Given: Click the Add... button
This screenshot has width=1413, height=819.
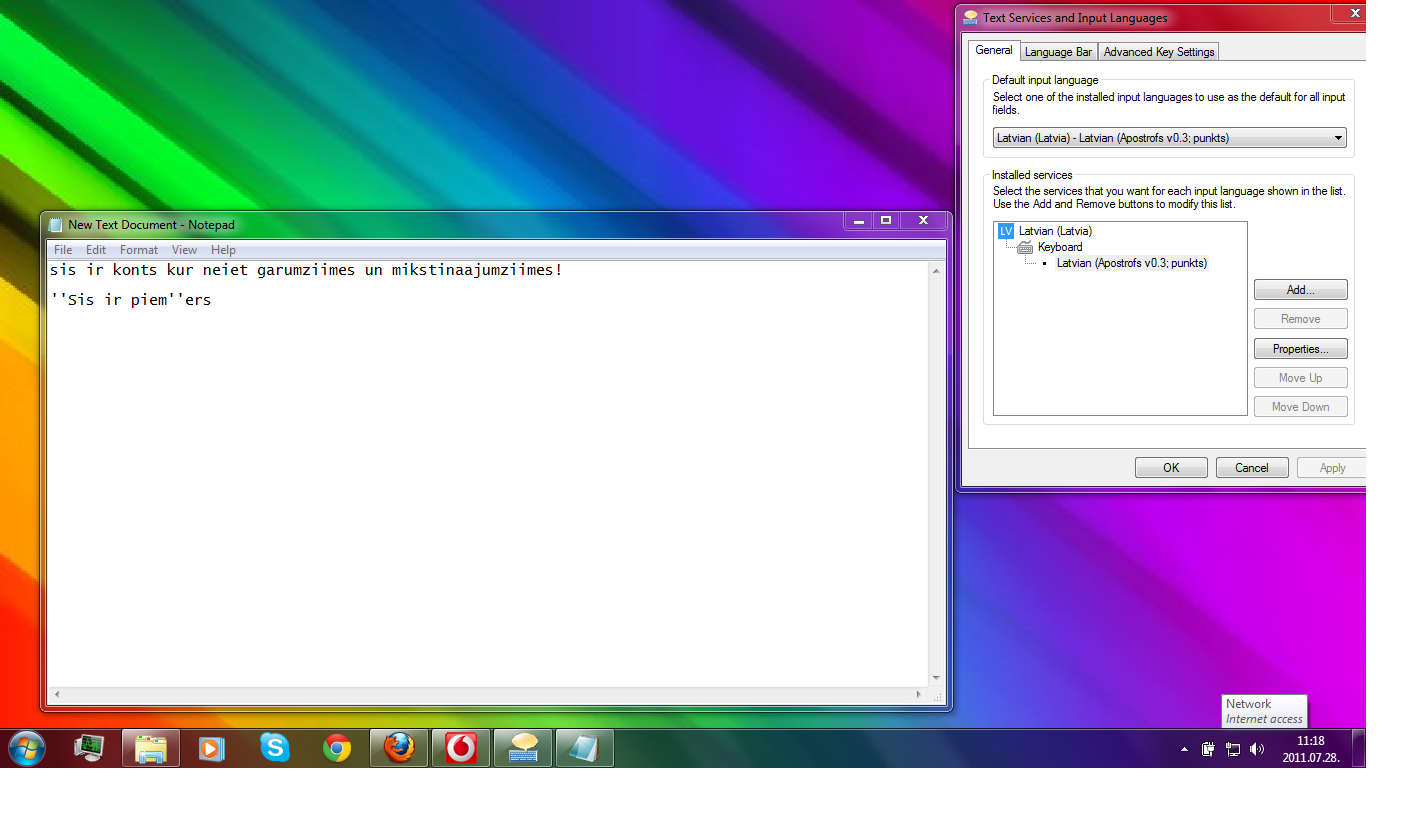Looking at the screenshot, I should point(1301,290).
